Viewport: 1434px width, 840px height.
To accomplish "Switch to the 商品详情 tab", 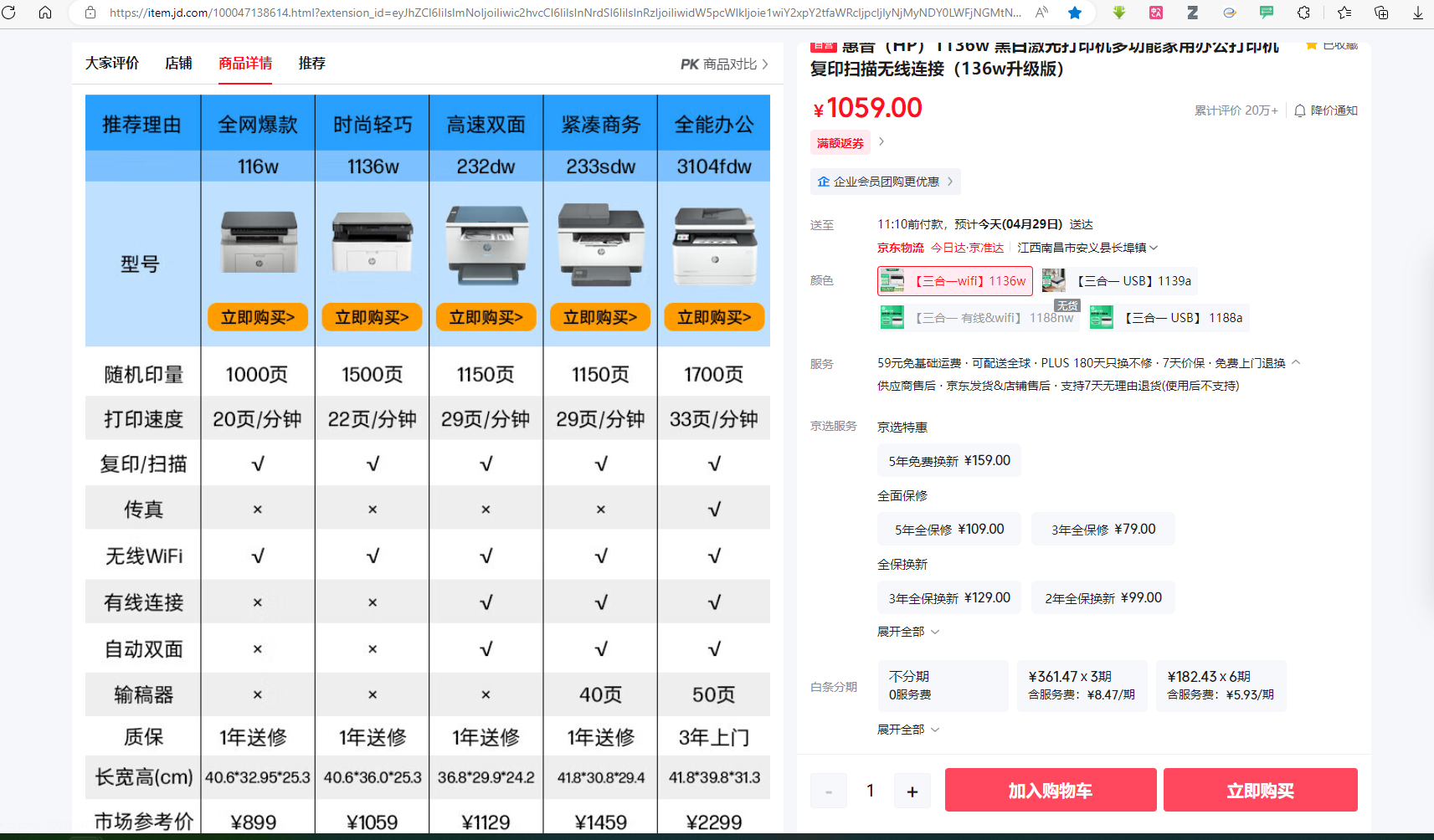I will (x=245, y=64).
